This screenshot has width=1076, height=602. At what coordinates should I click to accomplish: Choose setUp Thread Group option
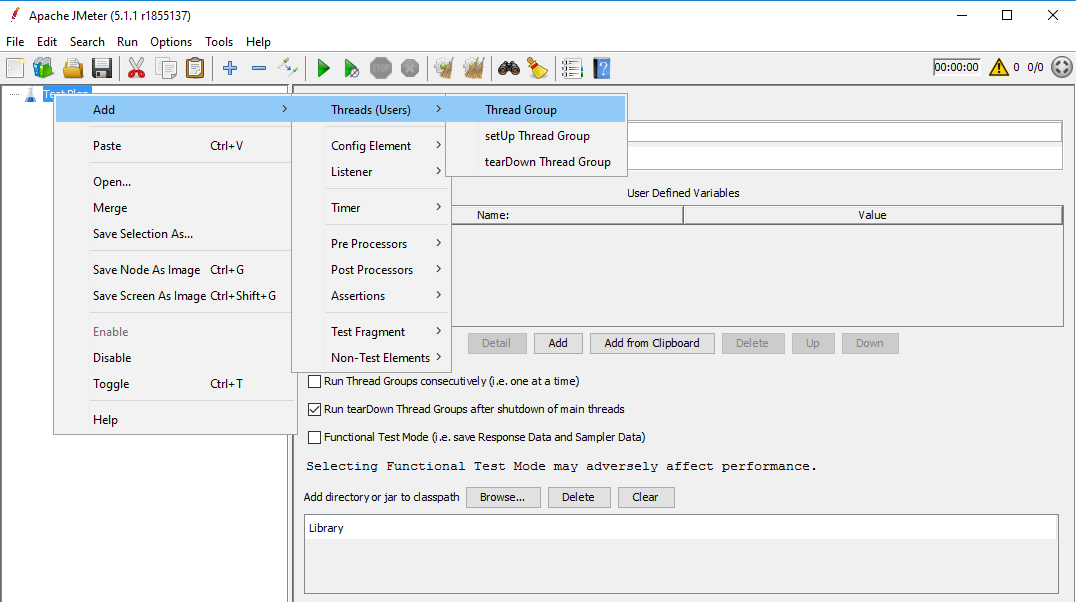pyautogui.click(x=536, y=136)
